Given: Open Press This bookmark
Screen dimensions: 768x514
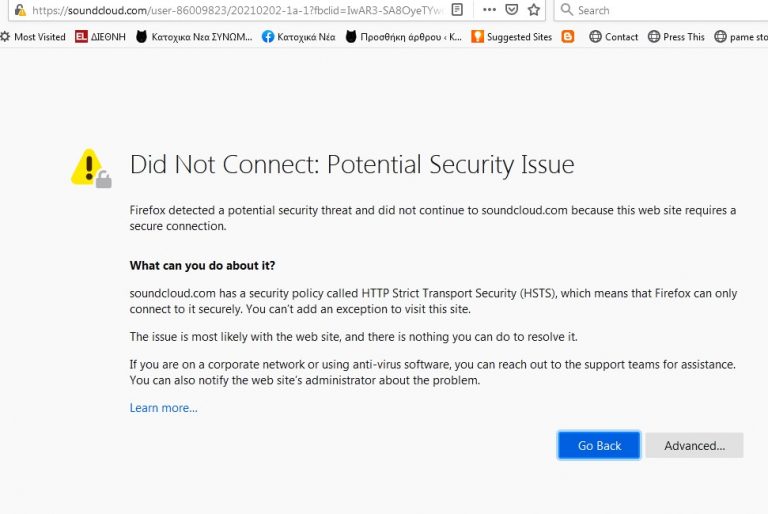Looking at the screenshot, I should click(x=676, y=37).
